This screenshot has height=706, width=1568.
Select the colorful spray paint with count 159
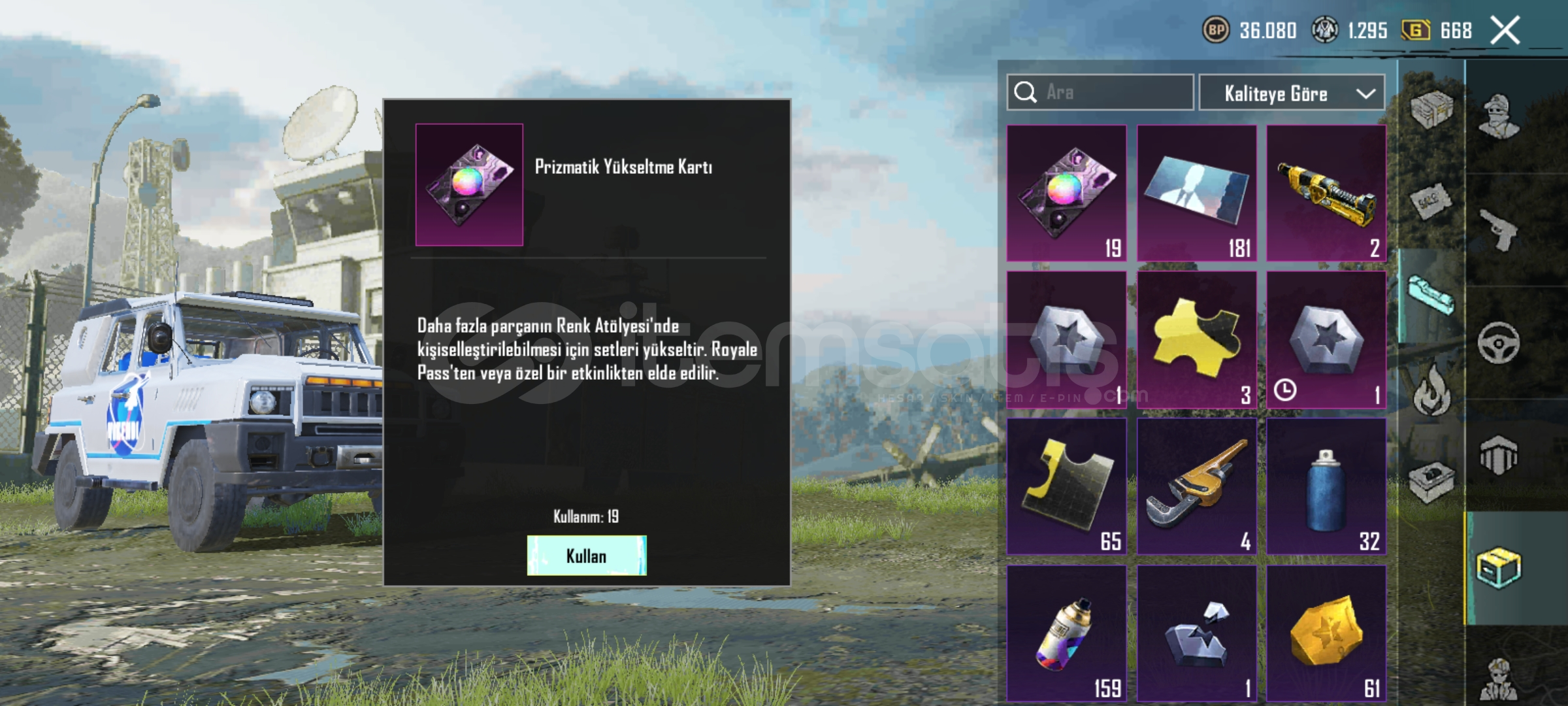click(1067, 633)
